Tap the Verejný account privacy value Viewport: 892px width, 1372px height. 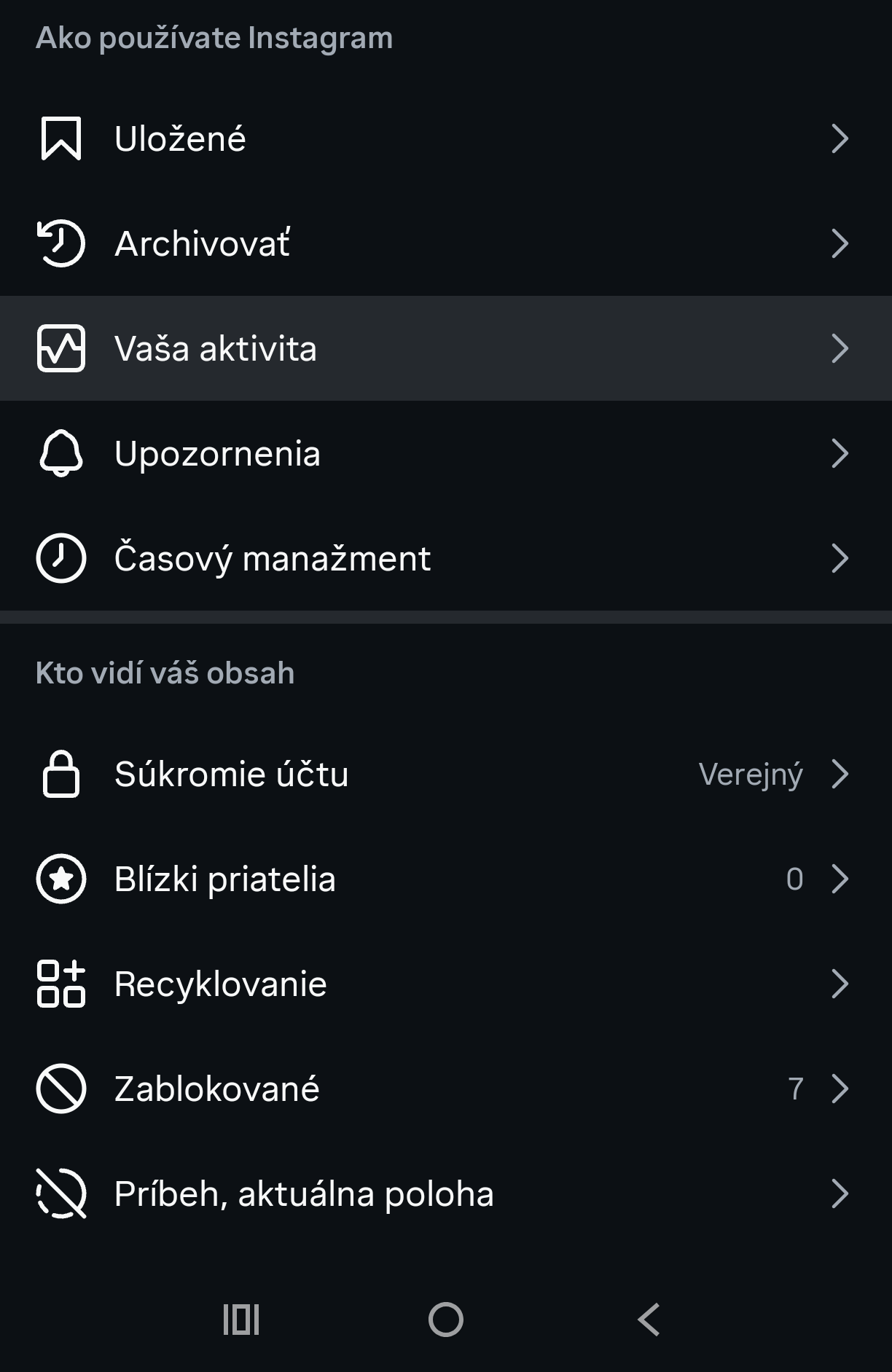click(751, 774)
